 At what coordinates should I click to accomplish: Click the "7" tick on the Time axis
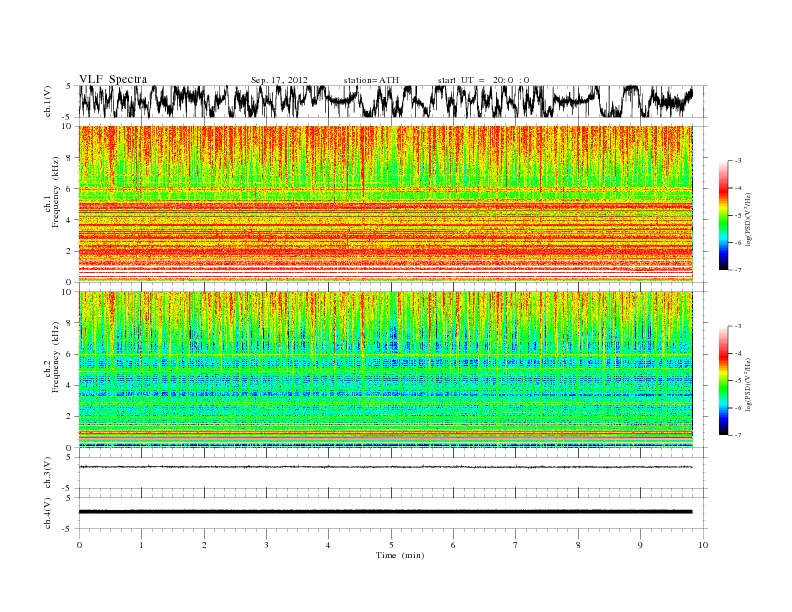(516, 545)
